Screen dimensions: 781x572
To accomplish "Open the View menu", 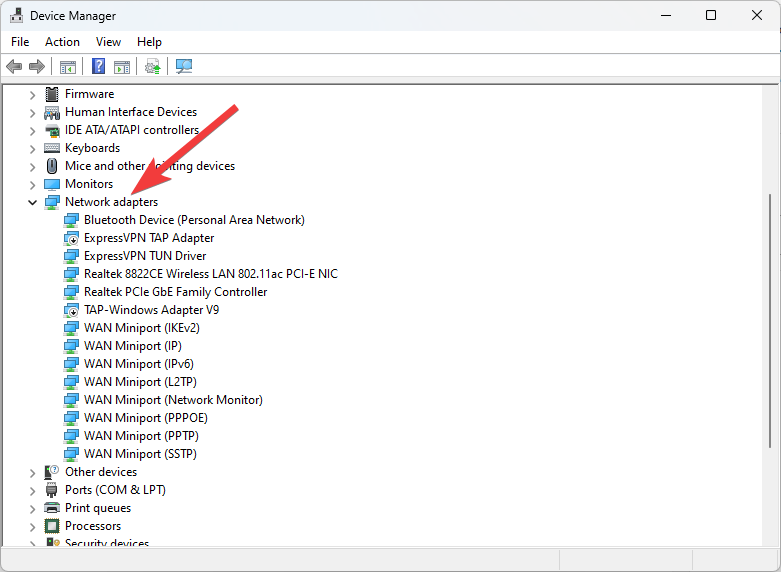I will 108,42.
